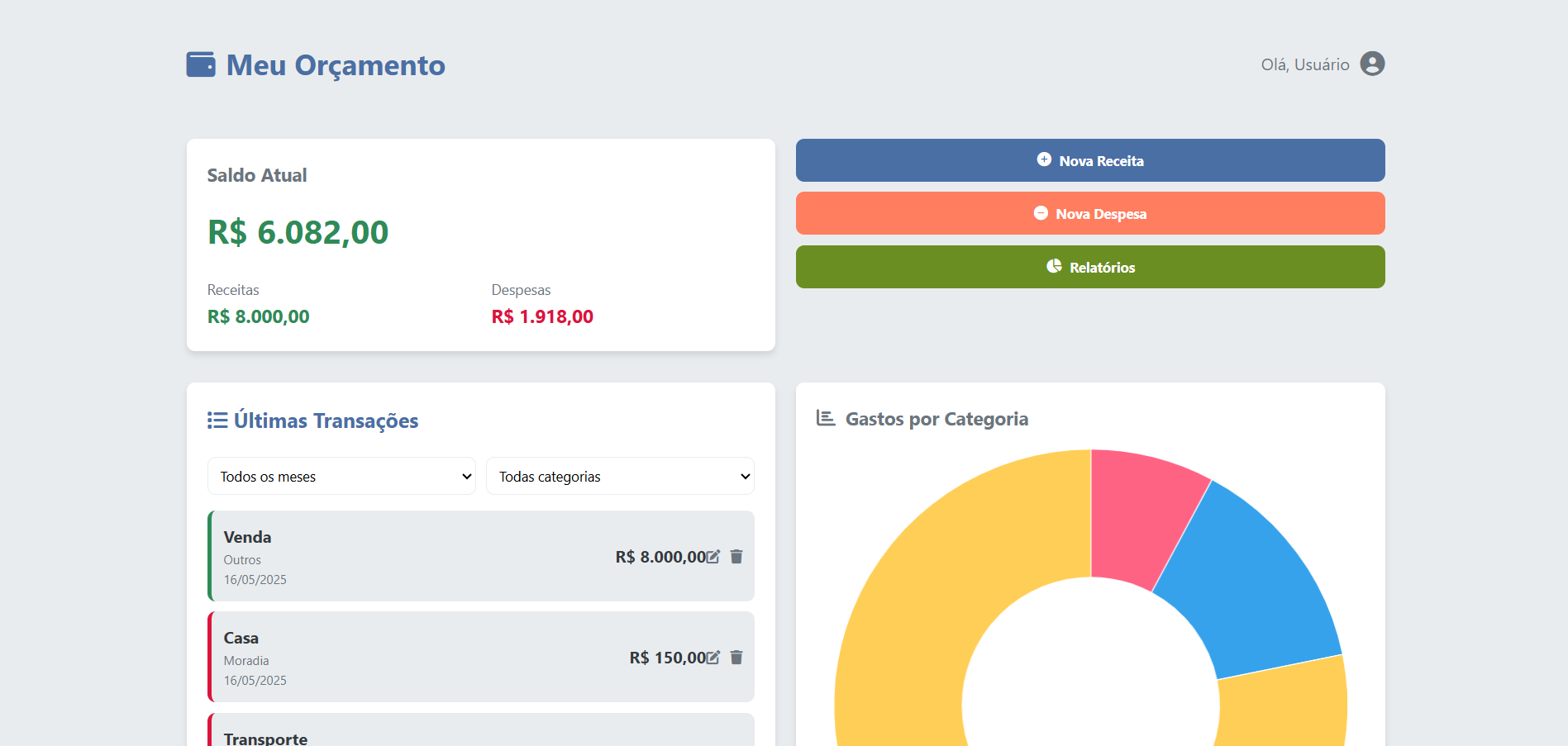Click the Olá, Usuário greeting
This screenshot has height=746, width=1568.
(x=1305, y=64)
